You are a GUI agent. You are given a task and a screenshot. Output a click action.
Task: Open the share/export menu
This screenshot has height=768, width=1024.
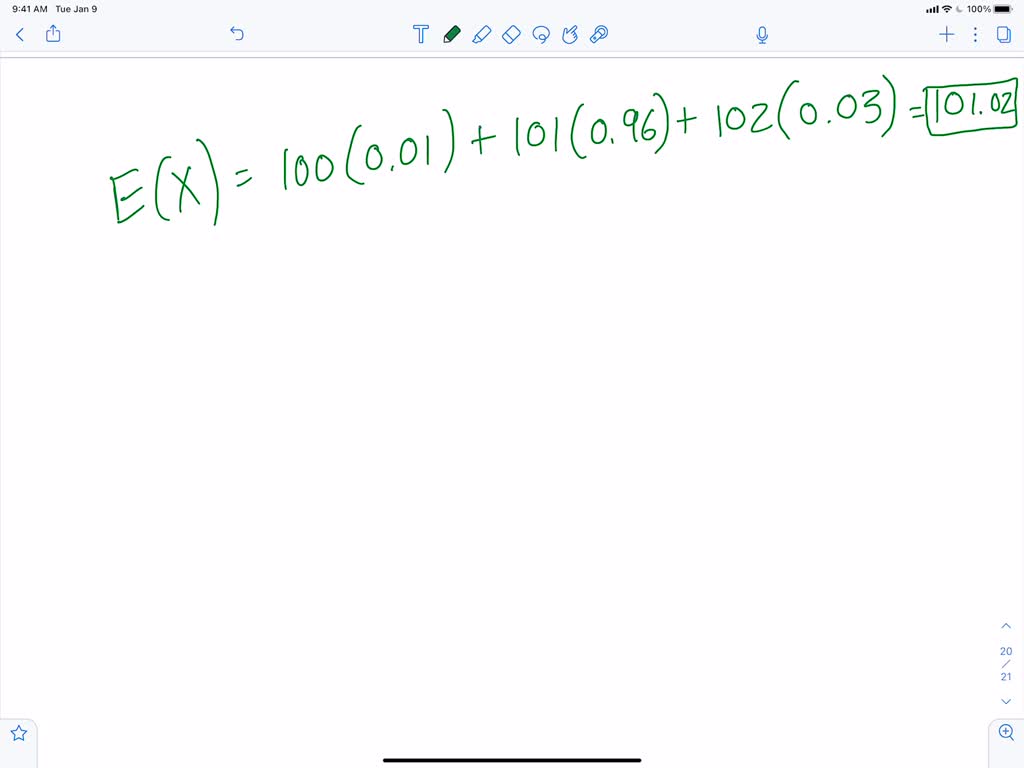point(54,33)
